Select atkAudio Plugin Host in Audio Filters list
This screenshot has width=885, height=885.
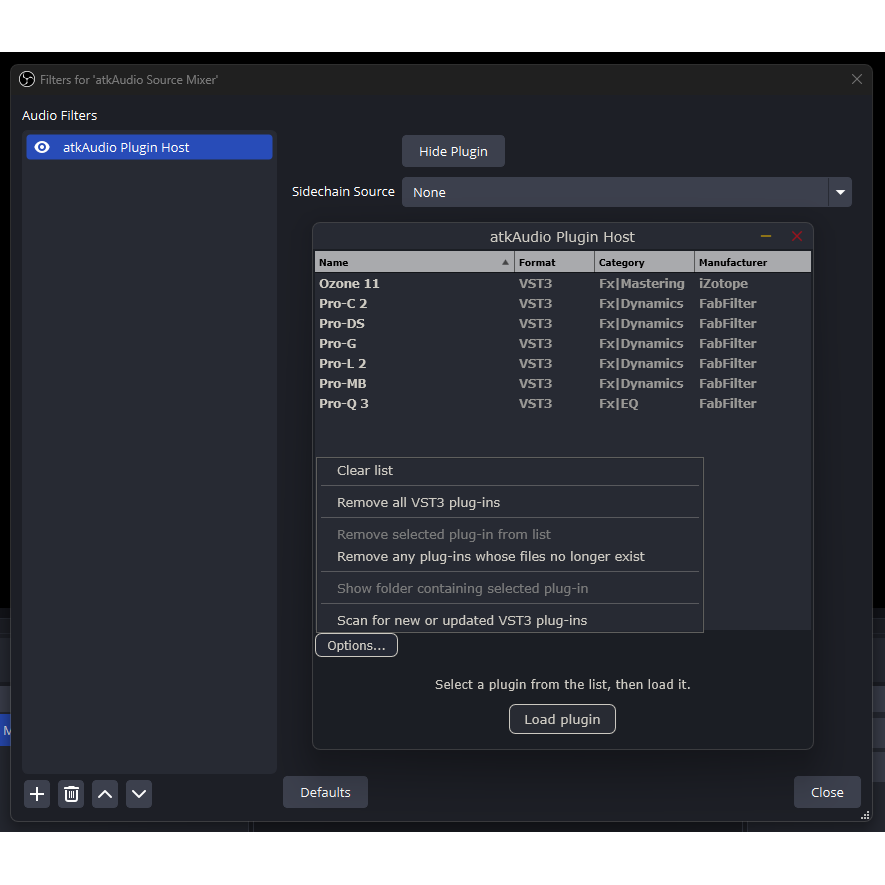pyautogui.click(x=150, y=147)
